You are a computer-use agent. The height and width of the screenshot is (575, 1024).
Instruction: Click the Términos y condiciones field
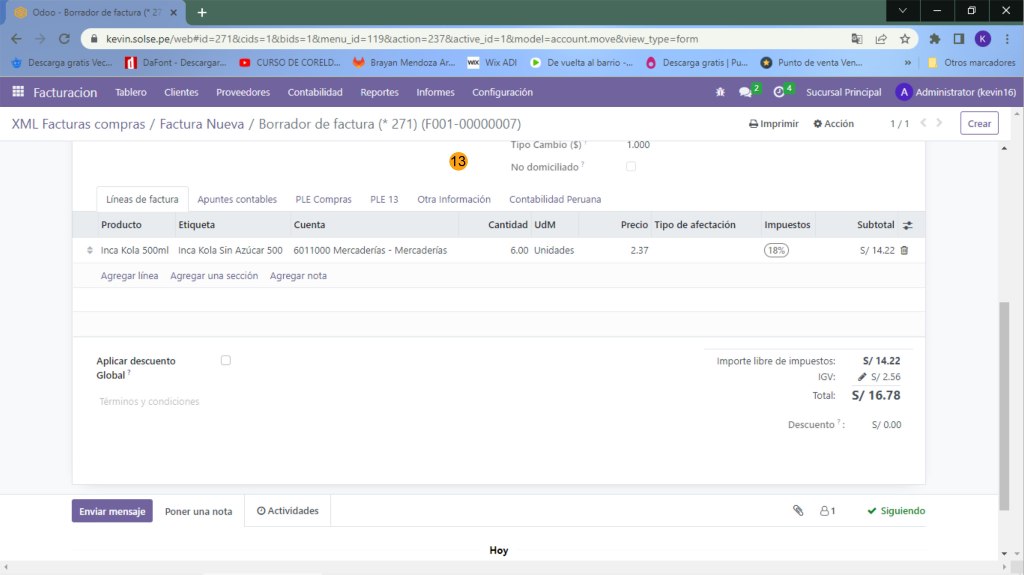coord(150,401)
